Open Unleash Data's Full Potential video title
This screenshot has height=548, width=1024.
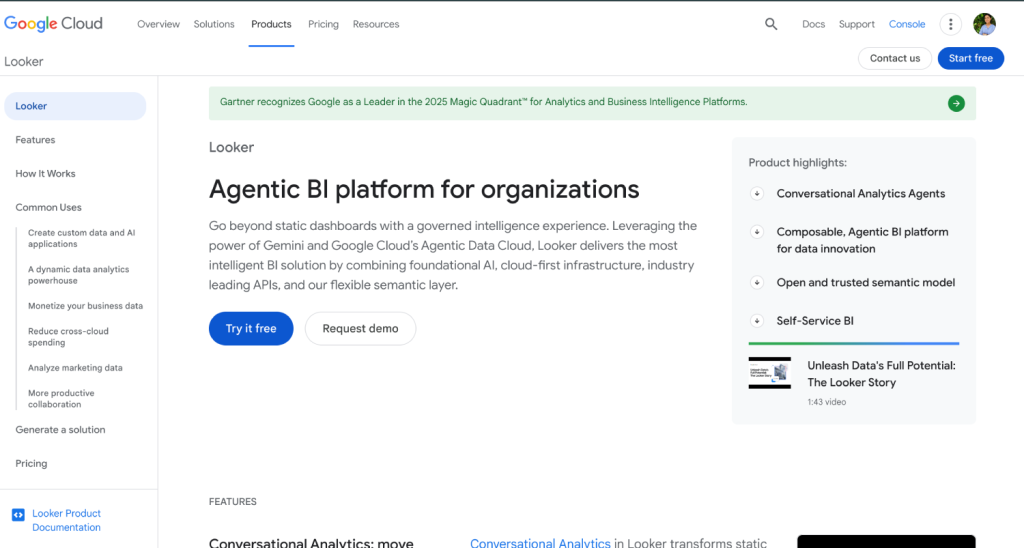[x=881, y=374]
